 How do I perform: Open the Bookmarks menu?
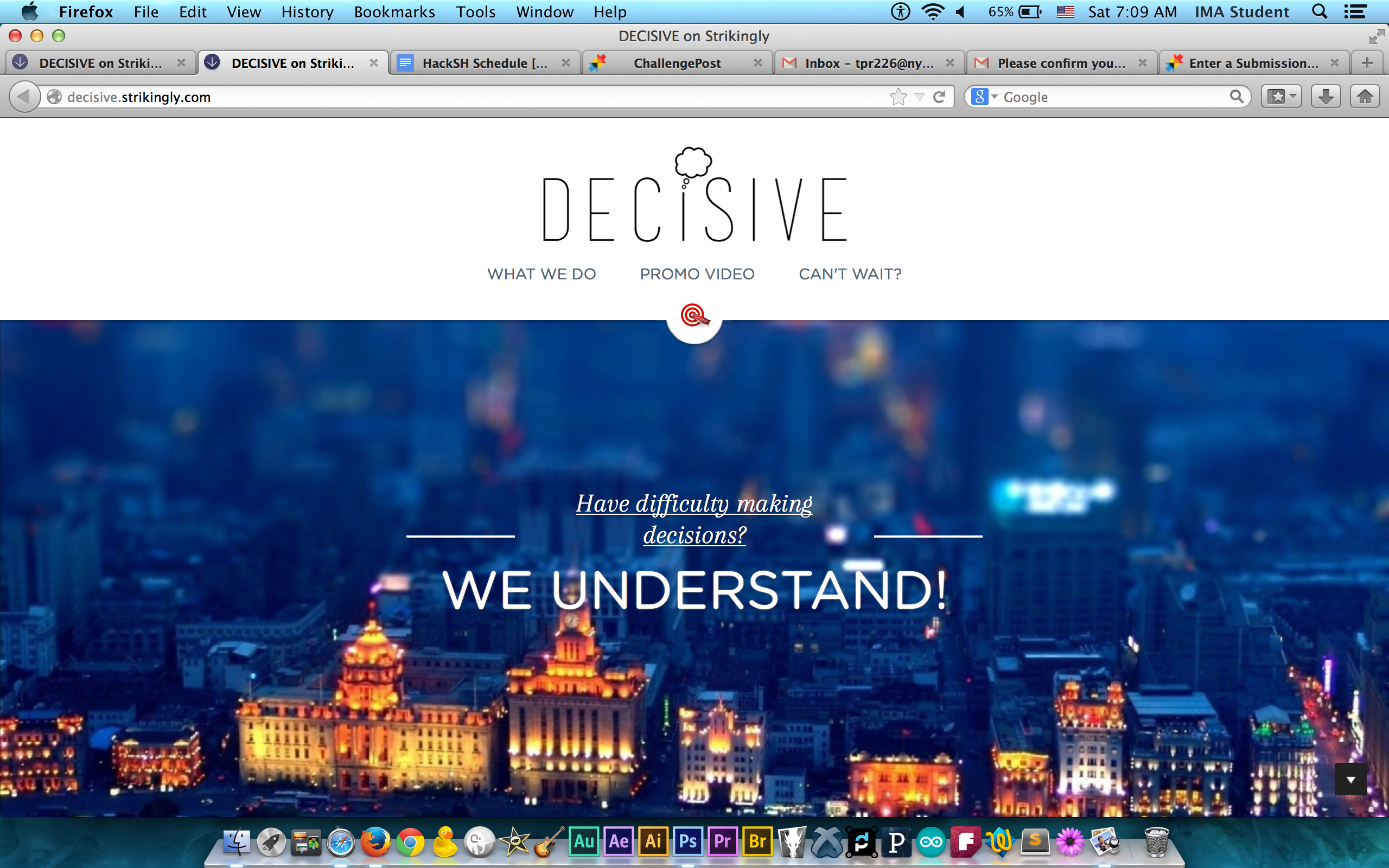394,12
